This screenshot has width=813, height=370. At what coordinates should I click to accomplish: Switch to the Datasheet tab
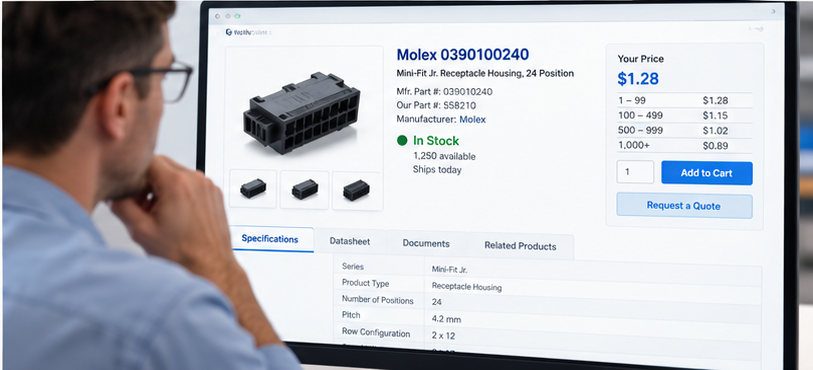tap(350, 241)
